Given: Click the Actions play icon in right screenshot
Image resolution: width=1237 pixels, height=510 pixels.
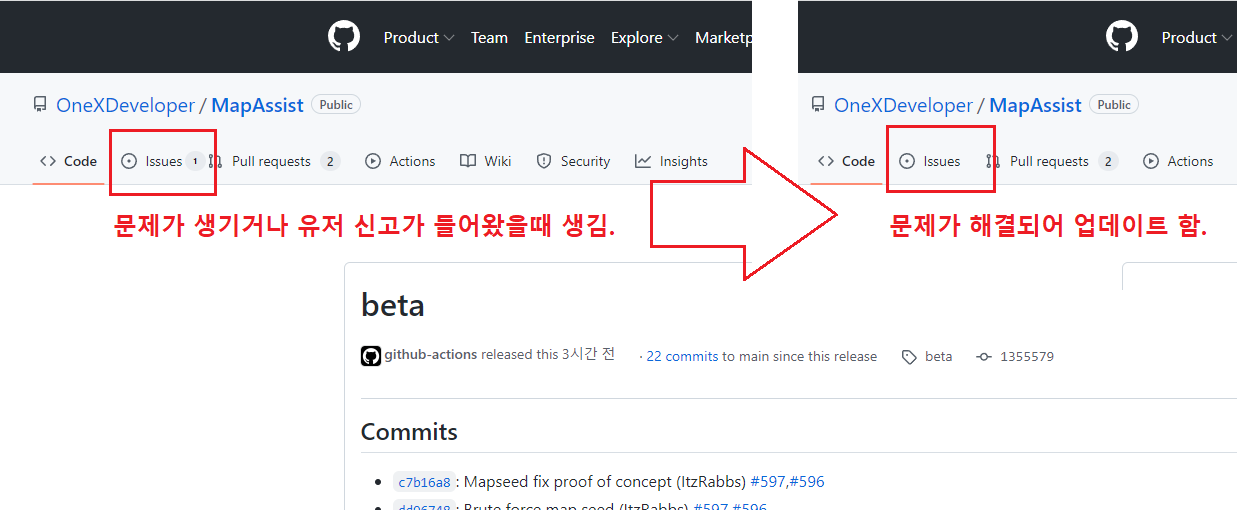Looking at the screenshot, I should (1151, 161).
